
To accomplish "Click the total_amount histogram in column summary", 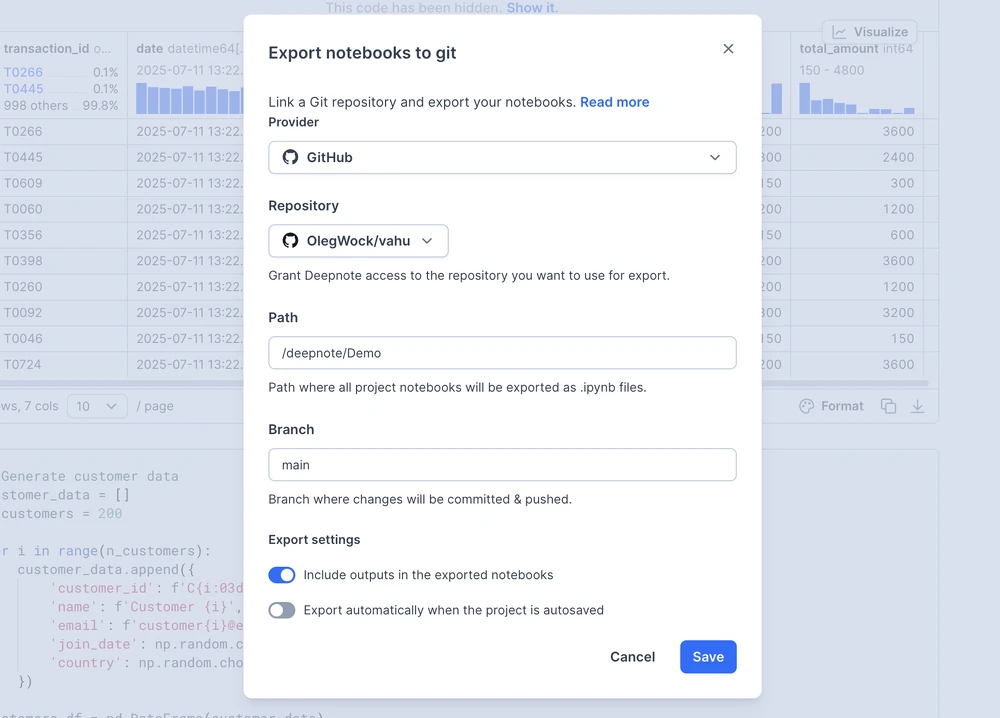I will pos(857,99).
